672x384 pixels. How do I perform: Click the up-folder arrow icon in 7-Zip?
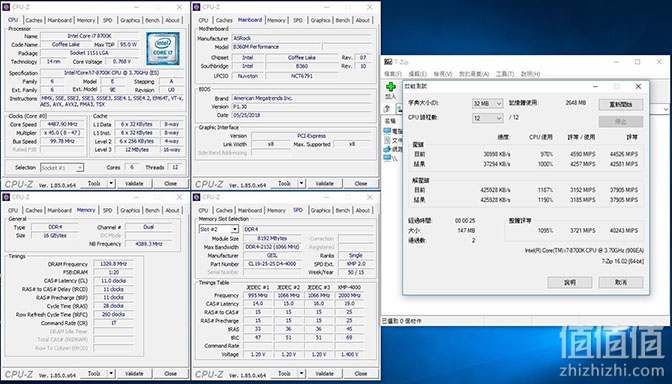388,109
